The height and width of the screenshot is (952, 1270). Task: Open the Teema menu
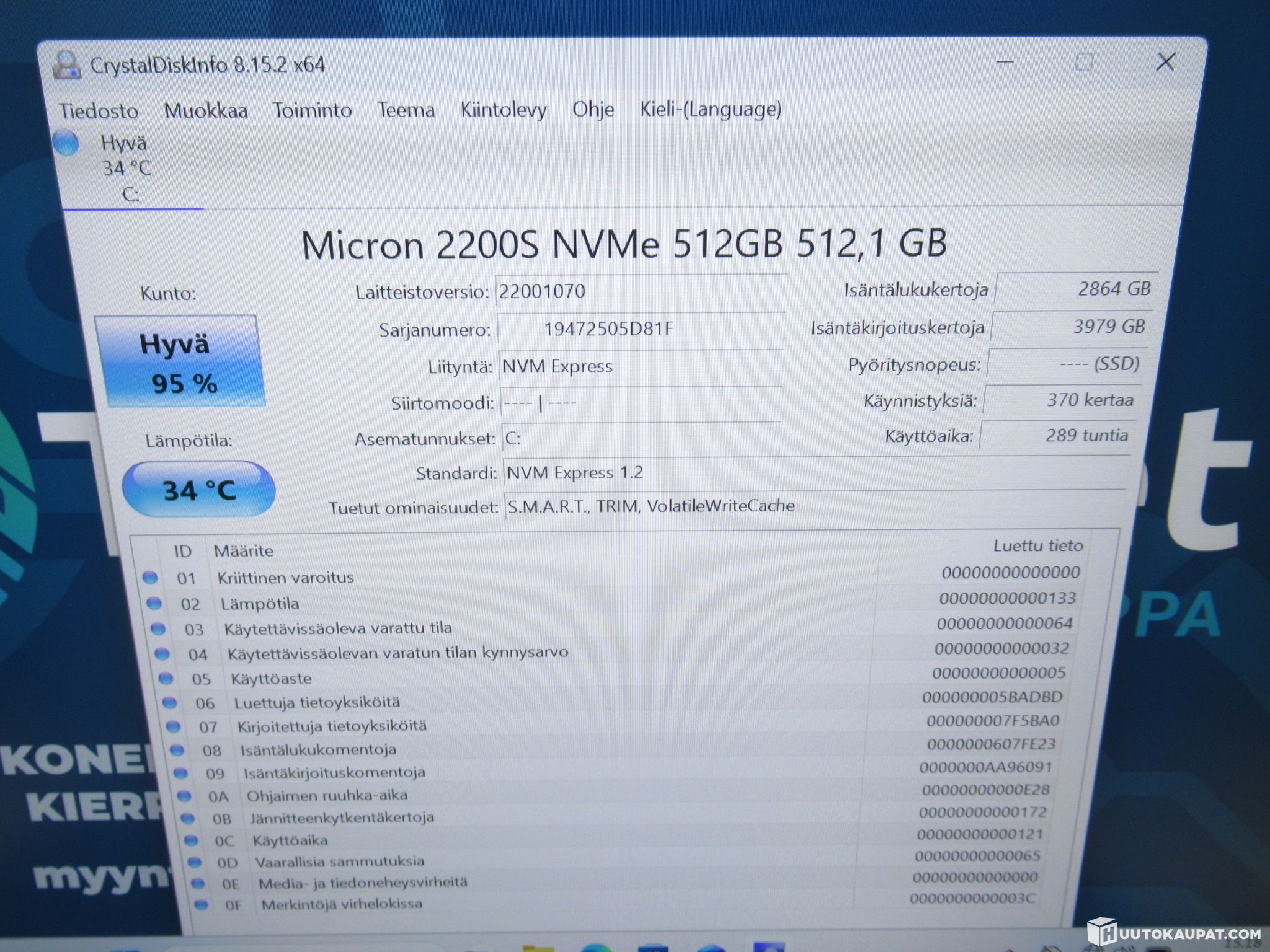click(406, 110)
